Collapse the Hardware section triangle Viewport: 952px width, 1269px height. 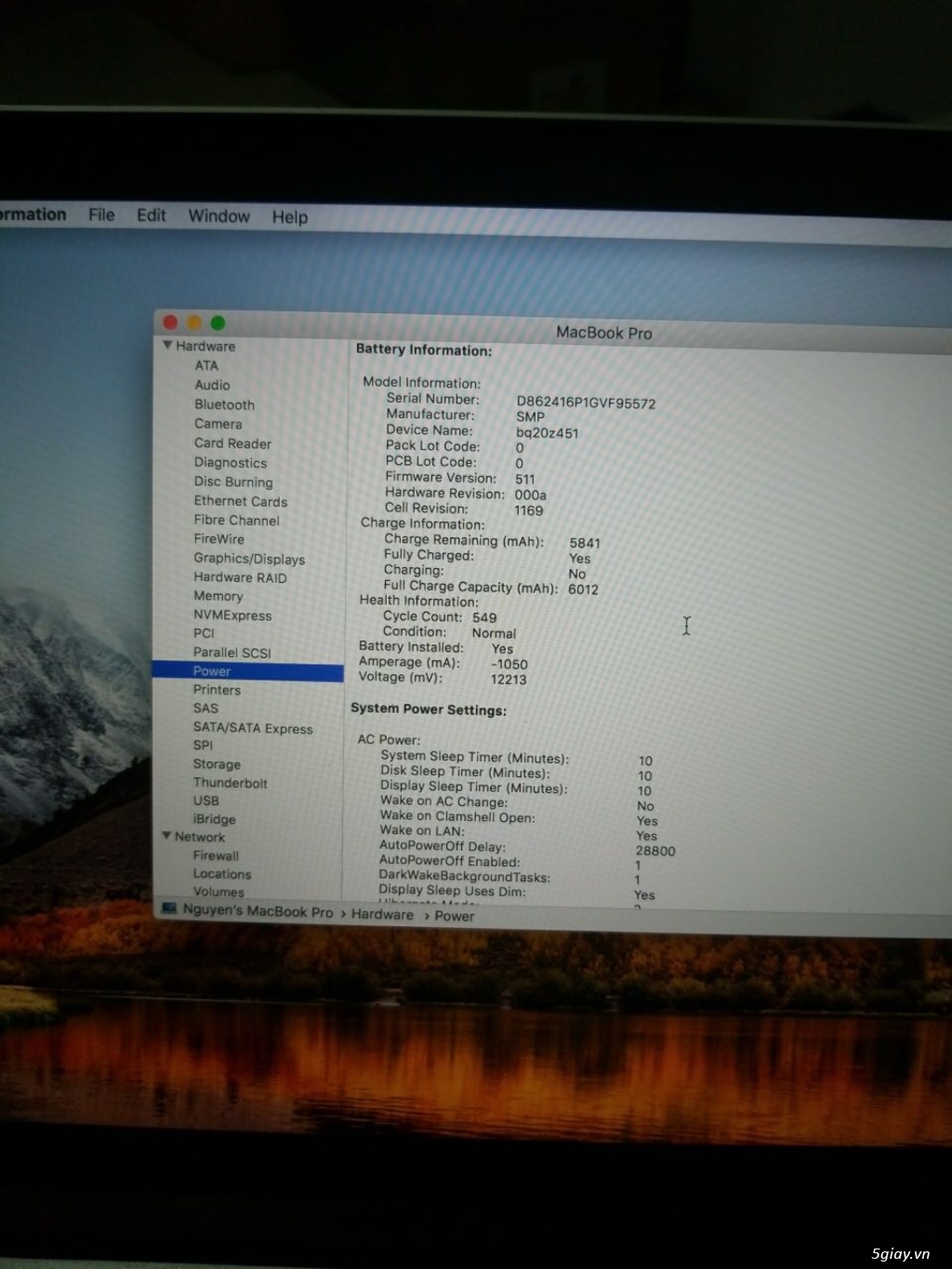click(167, 345)
